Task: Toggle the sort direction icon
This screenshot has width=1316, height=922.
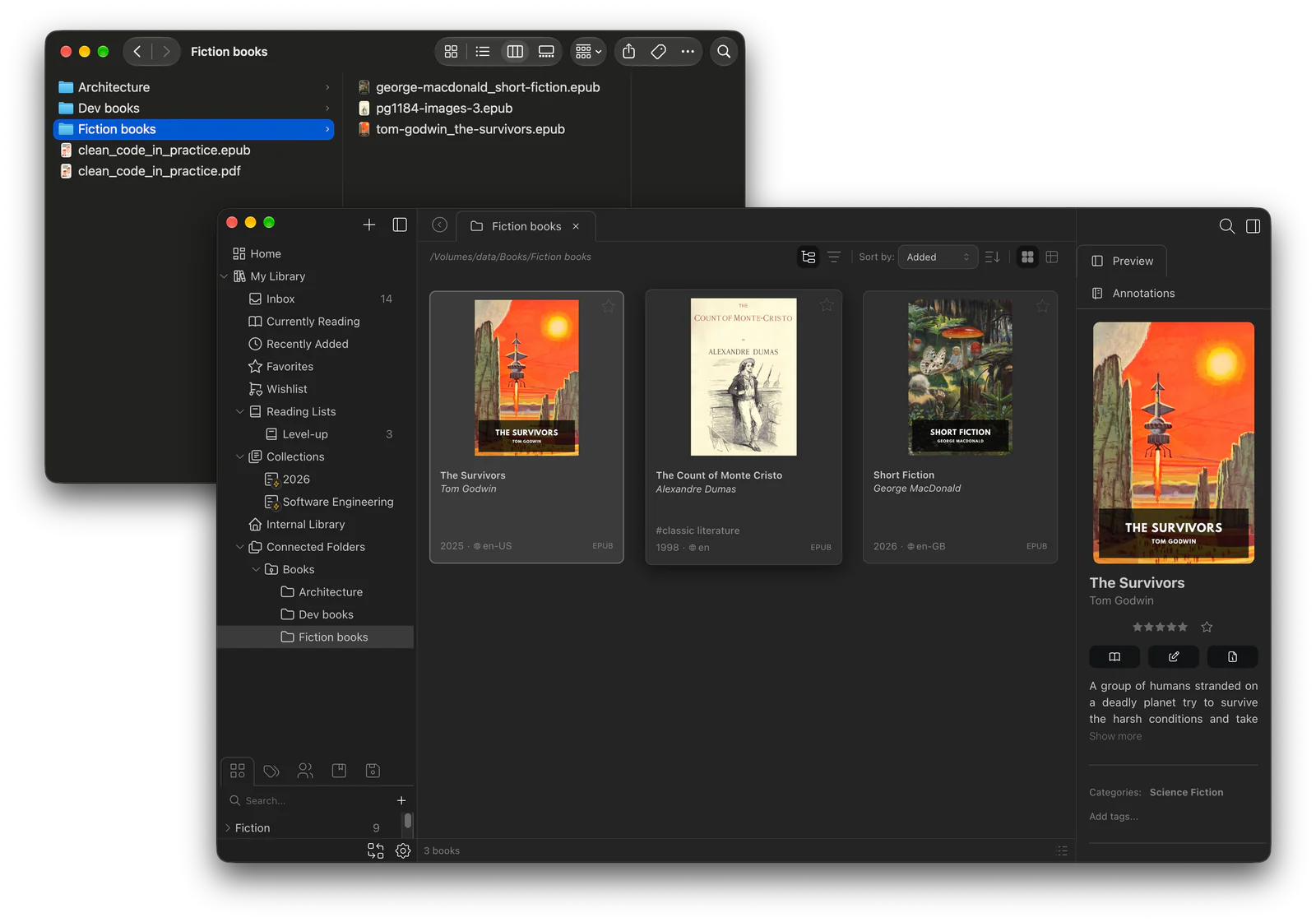Action: click(x=993, y=257)
